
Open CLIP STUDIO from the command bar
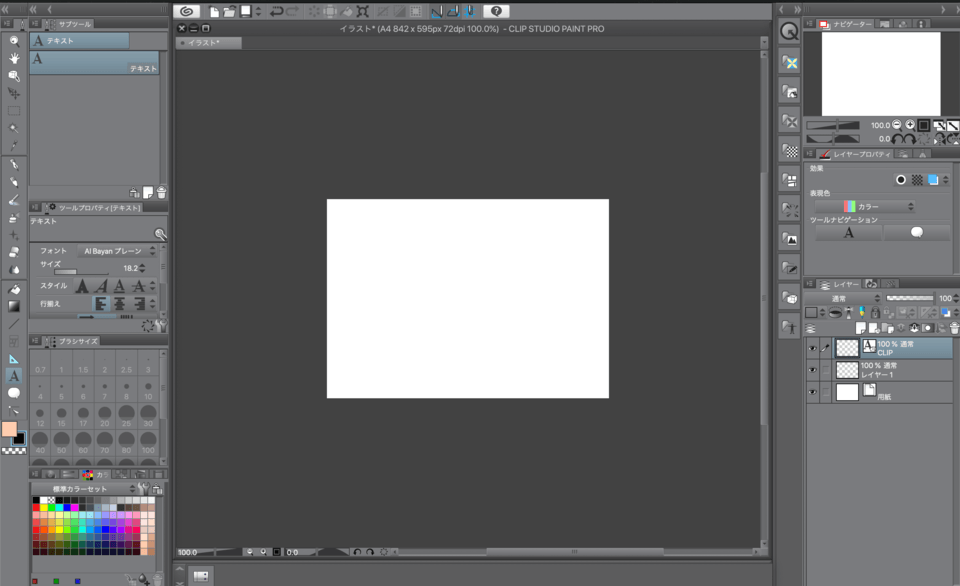click(186, 11)
